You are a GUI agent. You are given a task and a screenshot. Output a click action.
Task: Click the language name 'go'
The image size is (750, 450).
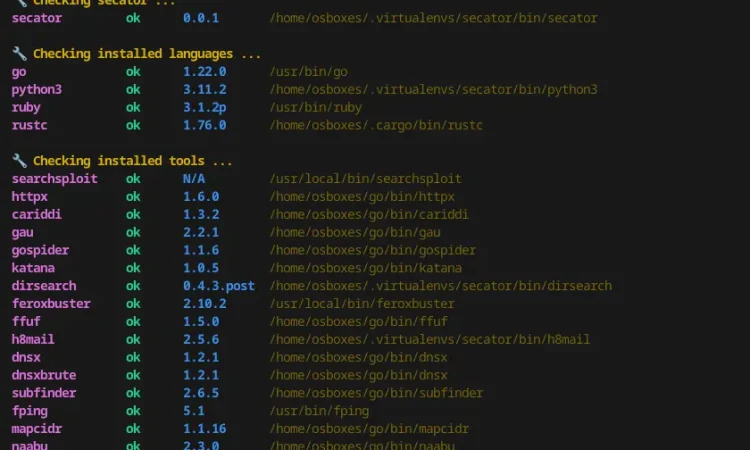pyautogui.click(x=19, y=72)
